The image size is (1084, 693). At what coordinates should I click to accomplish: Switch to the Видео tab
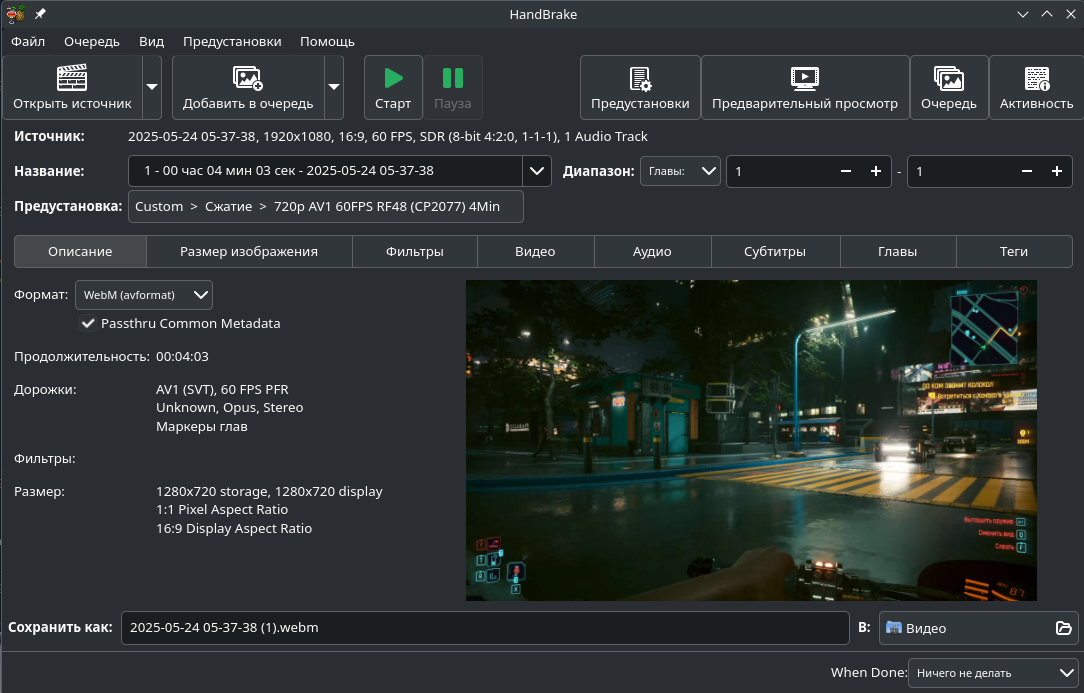click(535, 252)
